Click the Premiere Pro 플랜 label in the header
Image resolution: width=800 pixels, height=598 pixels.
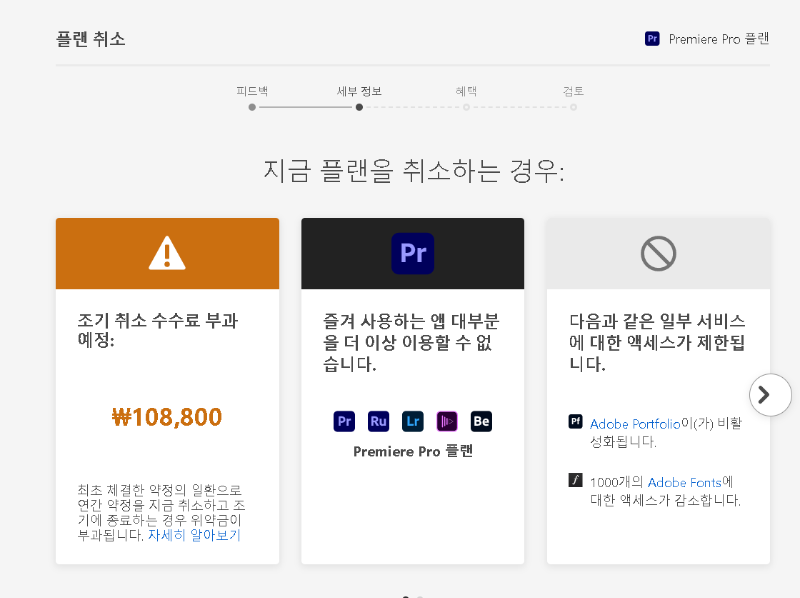tap(719, 39)
